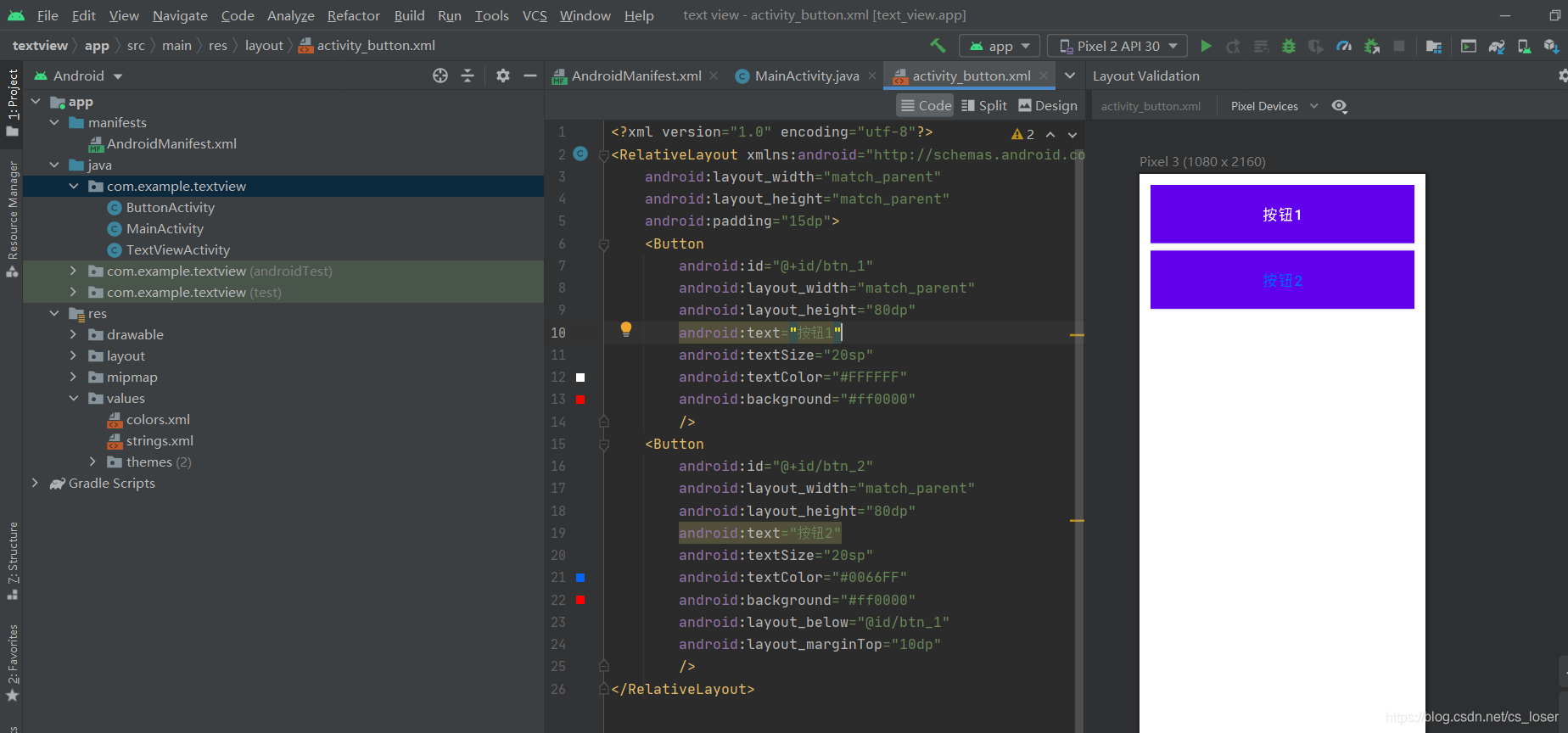Click the blue color swatch on line 21

[580, 577]
